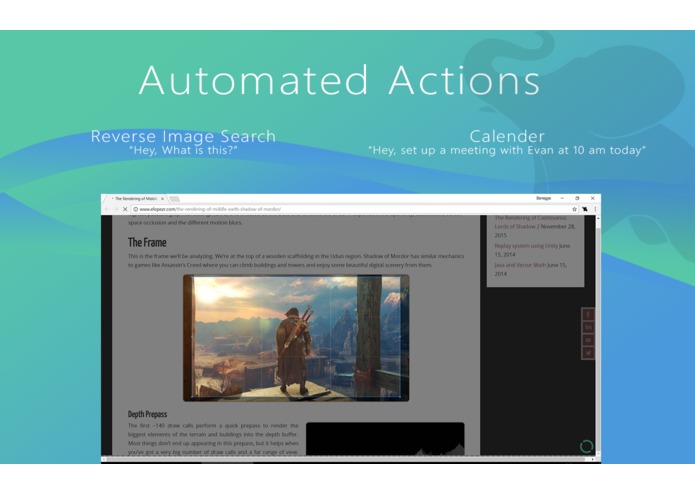Click the Shadow of Mordor frame image
The height and width of the screenshot is (494, 695).
pyautogui.click(x=296, y=338)
